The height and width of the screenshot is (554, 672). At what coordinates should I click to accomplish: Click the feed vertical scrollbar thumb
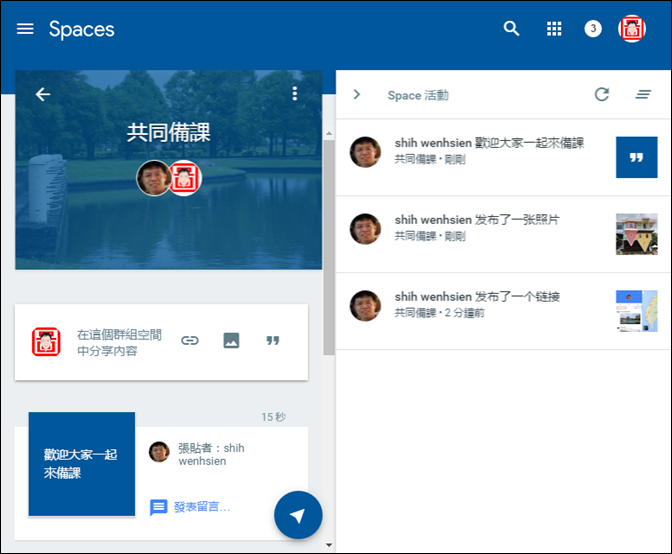point(329,247)
